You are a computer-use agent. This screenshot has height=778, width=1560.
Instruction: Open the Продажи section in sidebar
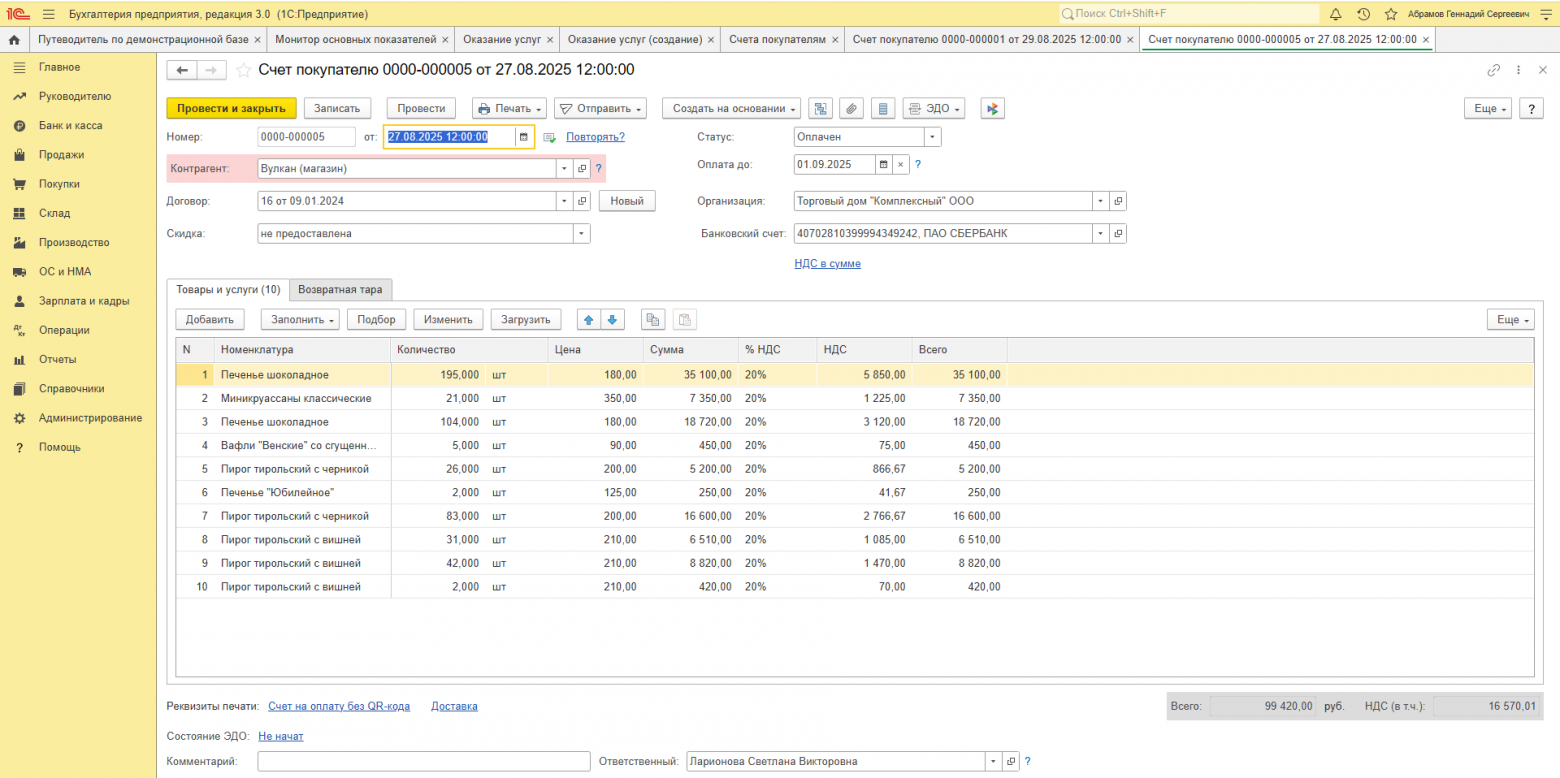[x=61, y=155]
